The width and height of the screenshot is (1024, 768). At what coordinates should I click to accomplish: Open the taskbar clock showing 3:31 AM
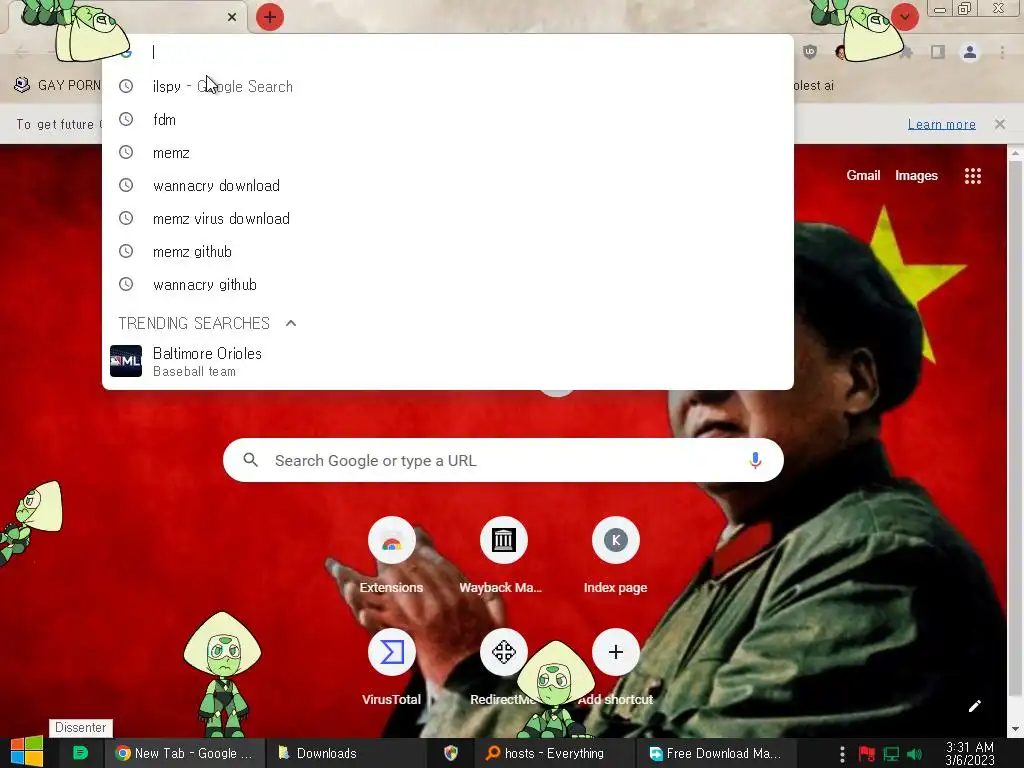[970, 754]
